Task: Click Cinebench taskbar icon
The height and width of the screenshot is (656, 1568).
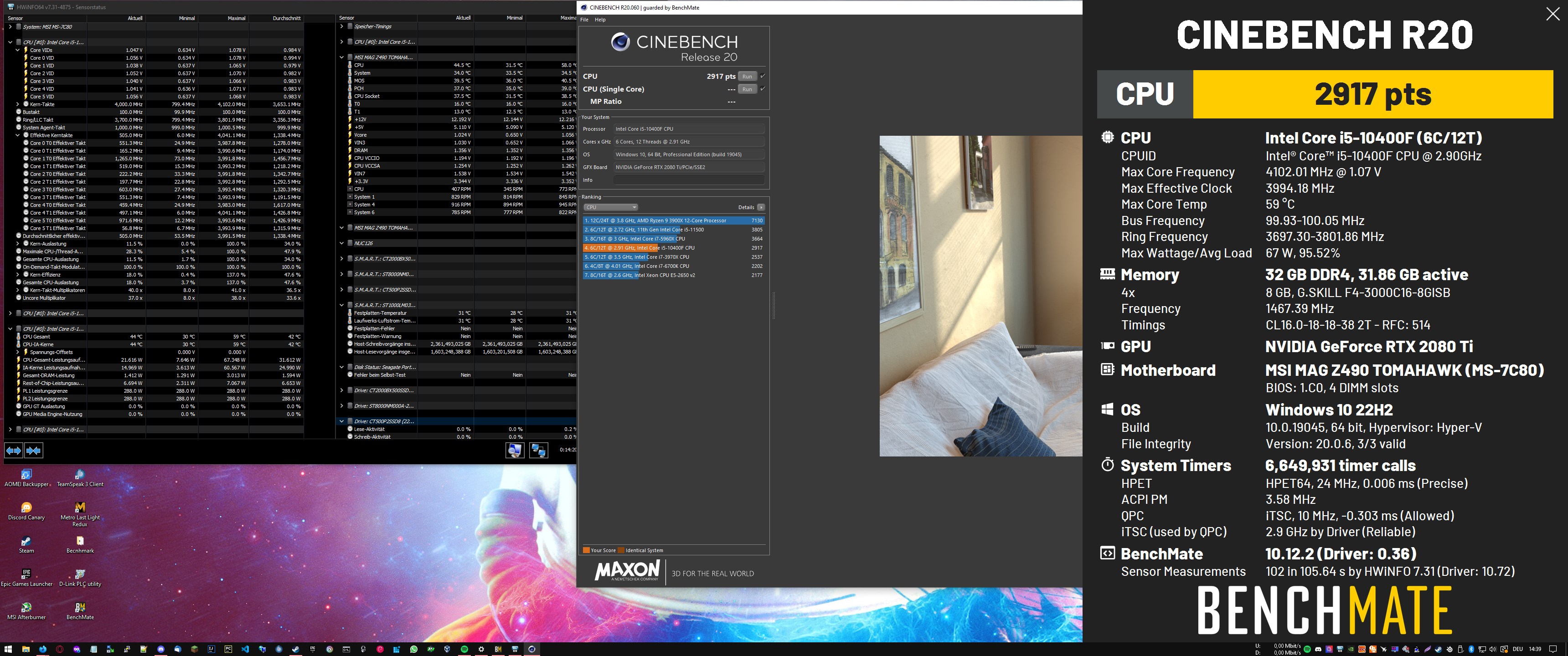Action: 532,649
